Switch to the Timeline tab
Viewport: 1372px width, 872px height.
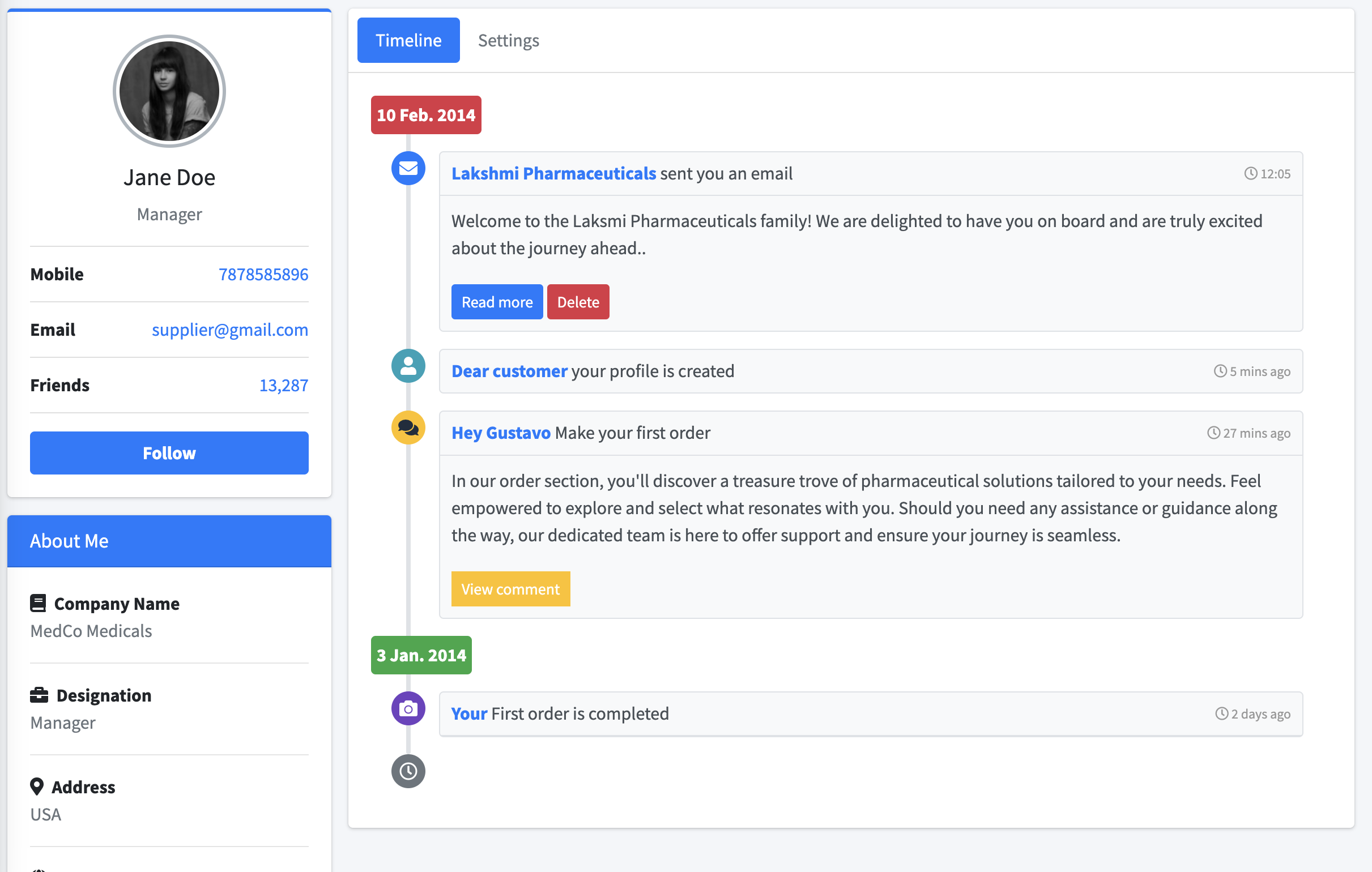[x=408, y=40]
